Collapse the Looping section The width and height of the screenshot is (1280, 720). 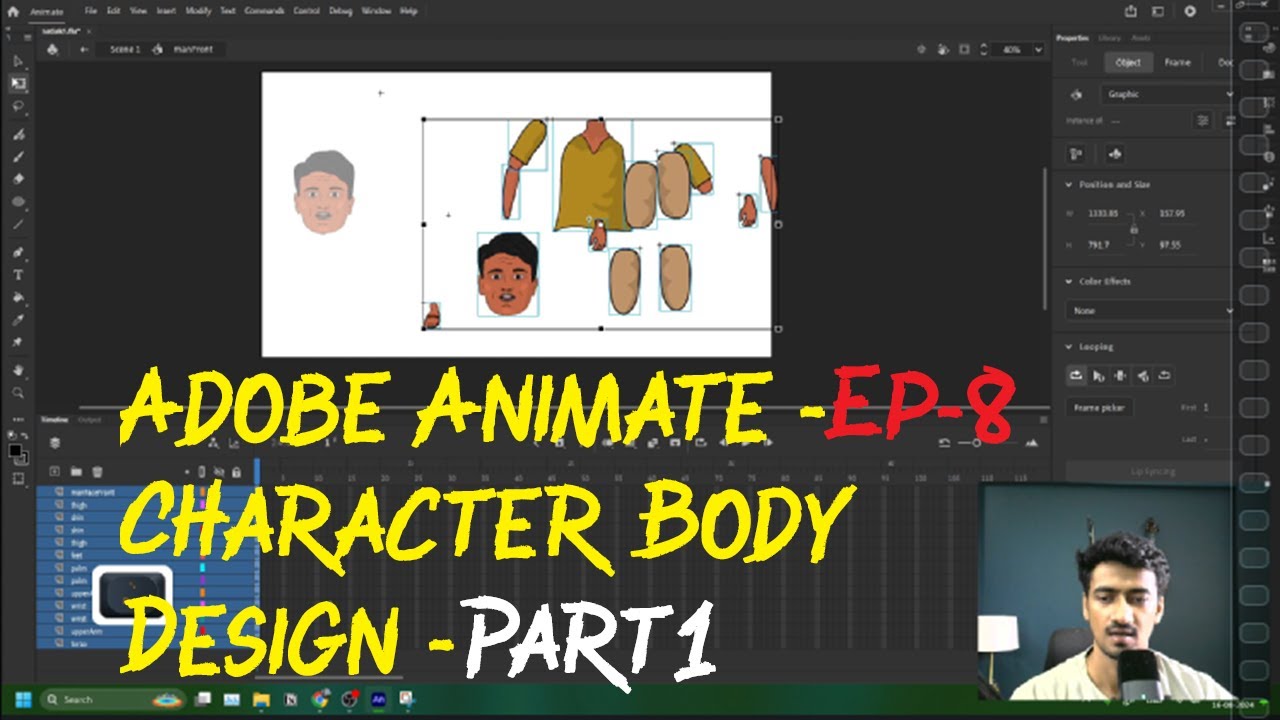(1069, 347)
